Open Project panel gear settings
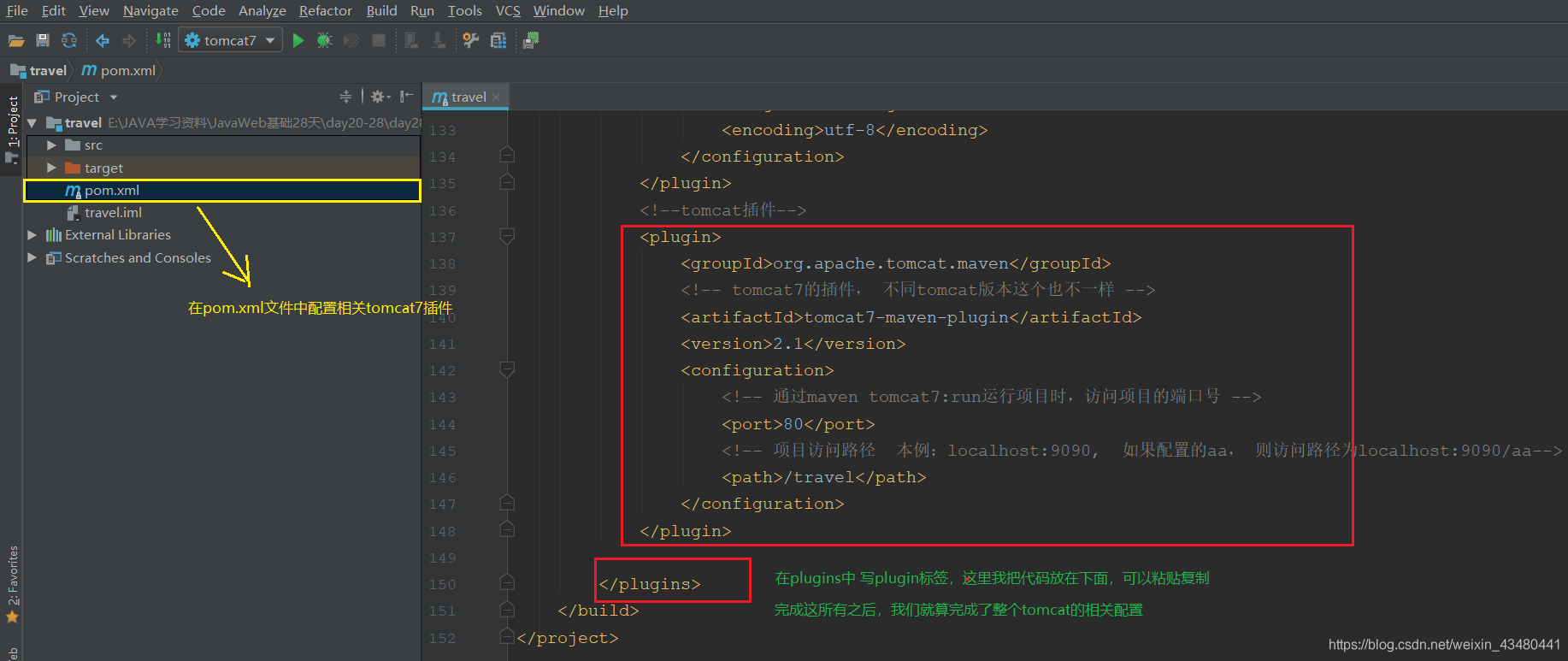 [380, 97]
